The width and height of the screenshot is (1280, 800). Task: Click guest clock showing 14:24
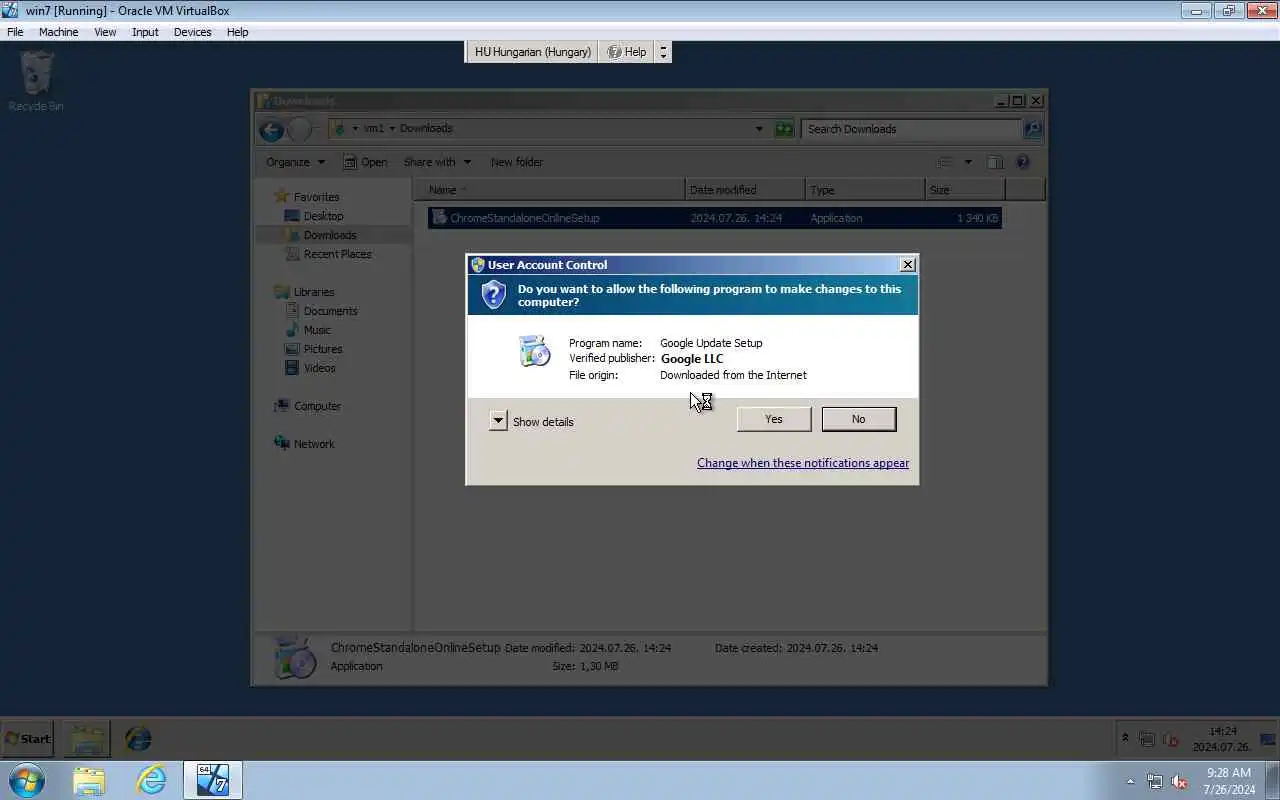coord(1221,739)
